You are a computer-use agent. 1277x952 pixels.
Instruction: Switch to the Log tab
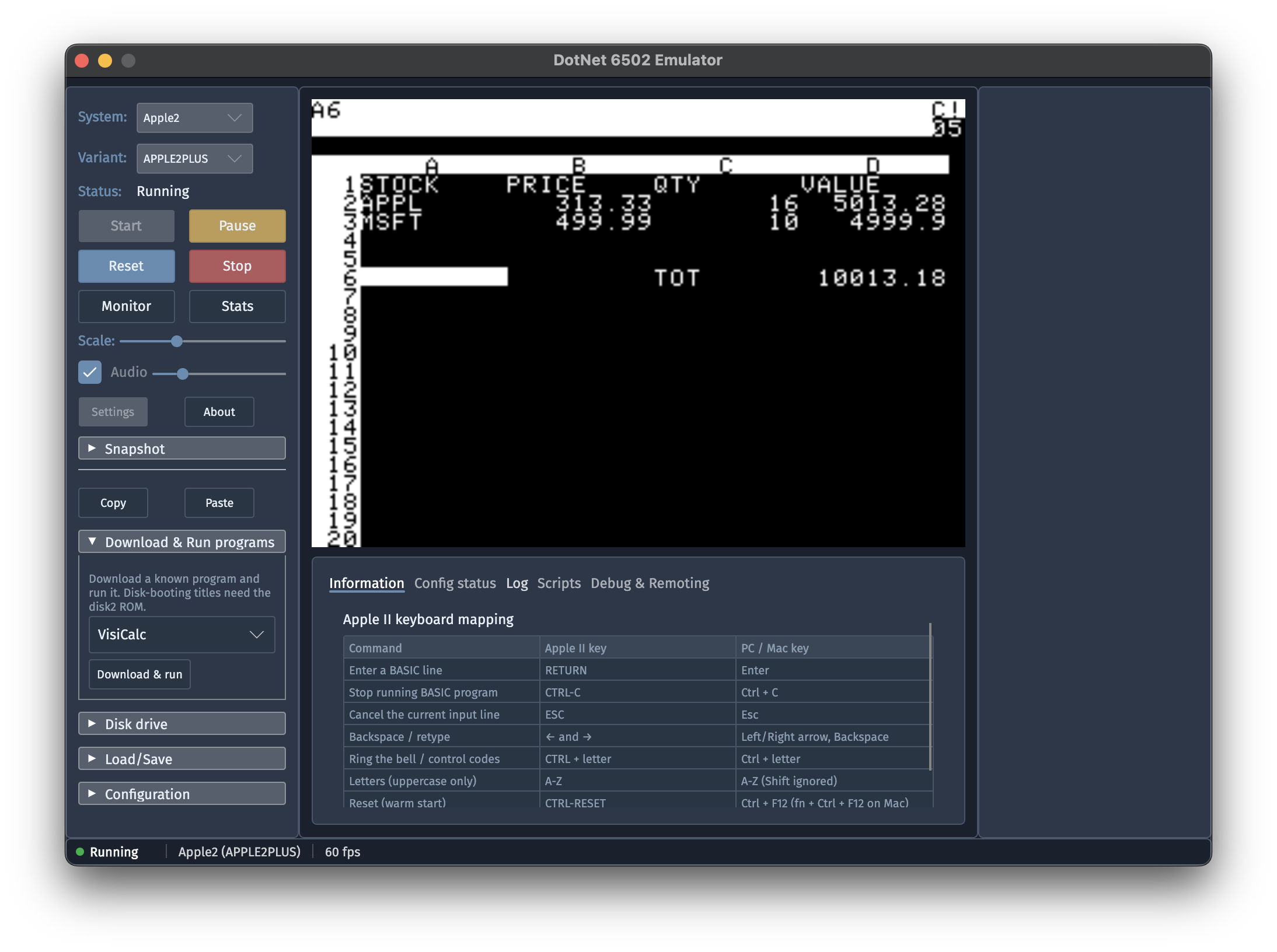pos(517,583)
